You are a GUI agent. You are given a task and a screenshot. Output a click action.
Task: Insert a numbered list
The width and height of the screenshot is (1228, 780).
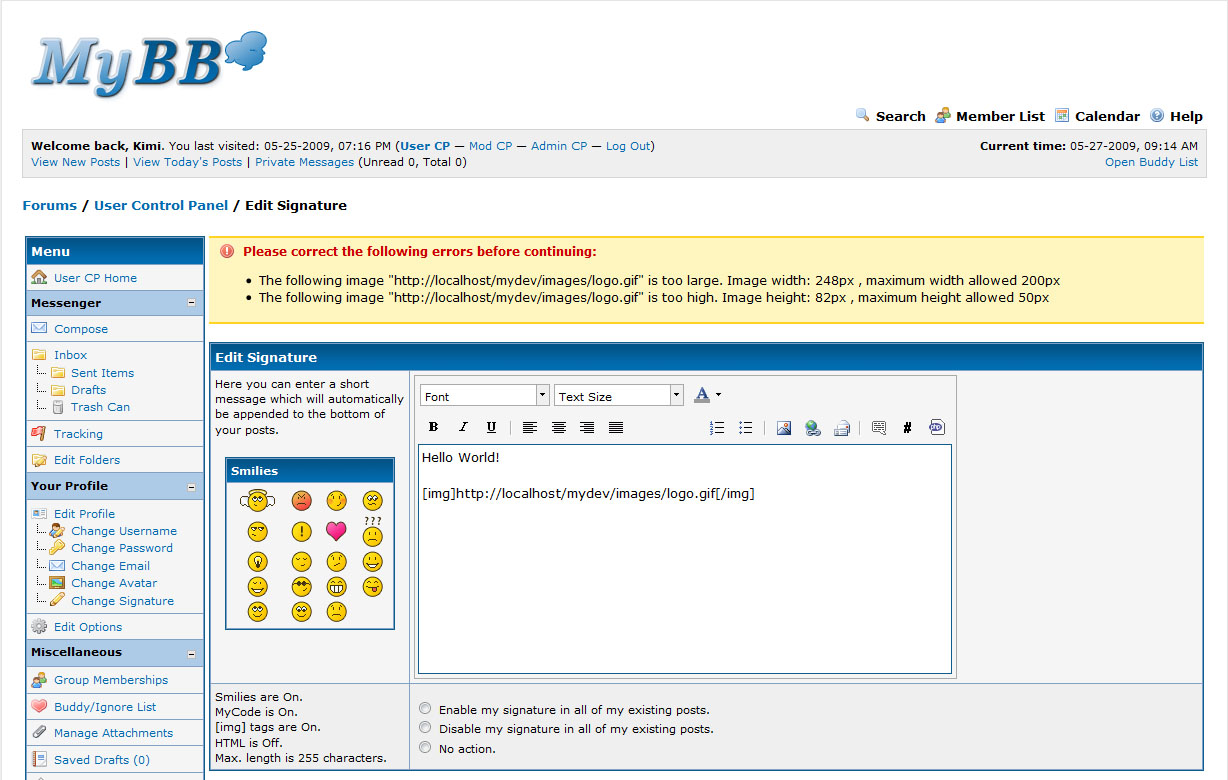716,427
